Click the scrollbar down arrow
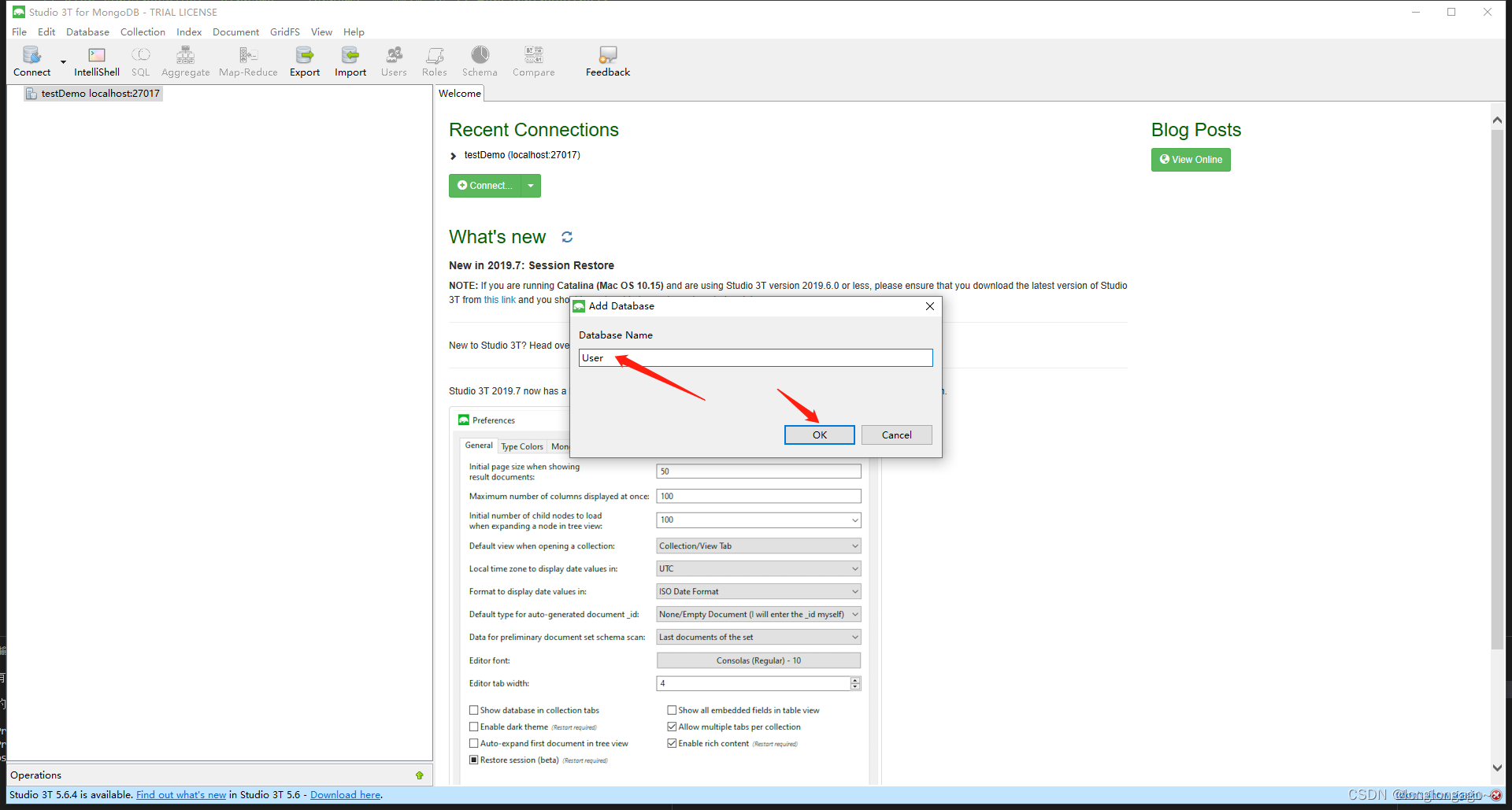 coord(1497,767)
